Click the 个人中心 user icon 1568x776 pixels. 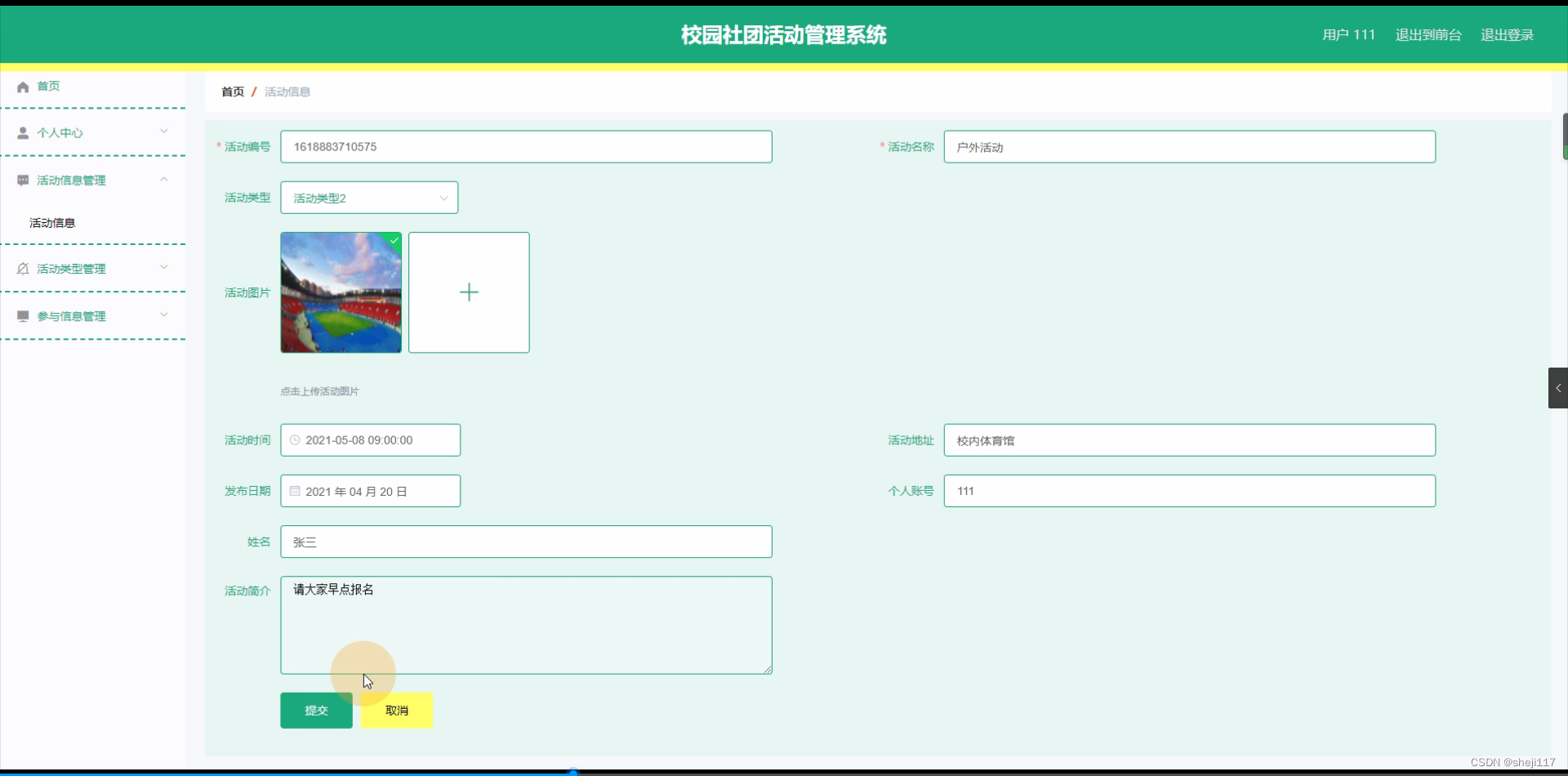point(21,132)
